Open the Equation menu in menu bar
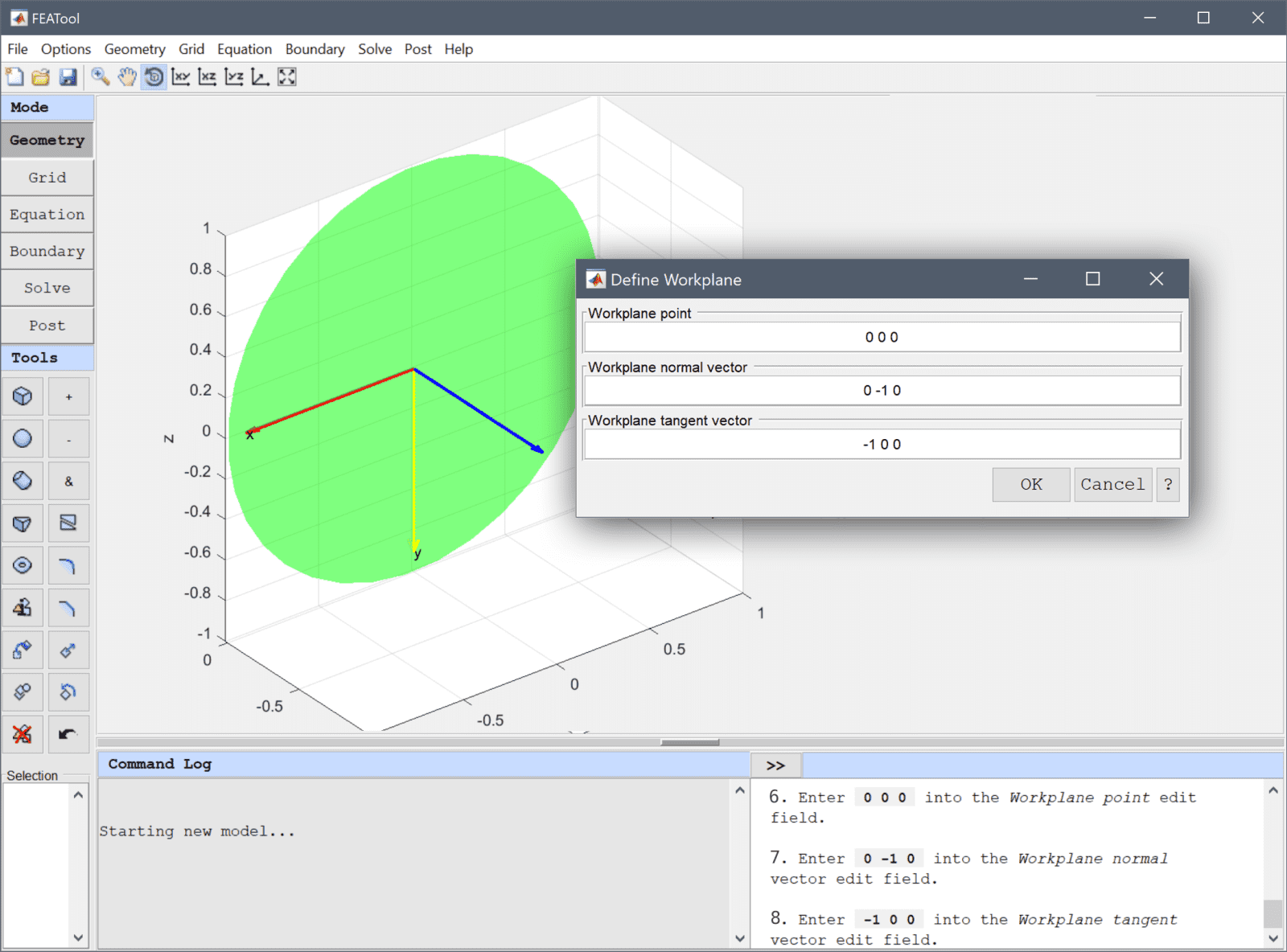1287x952 pixels. tap(245, 49)
